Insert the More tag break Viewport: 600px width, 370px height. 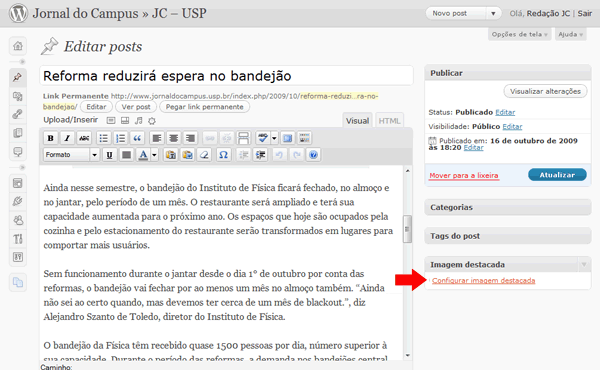243,138
